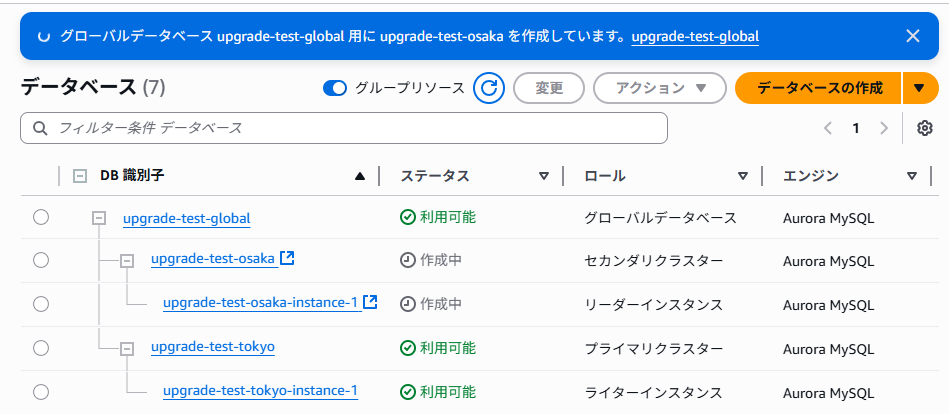Select radio button for upgrade-test-global
Image resolution: width=949 pixels, height=414 pixels.
coord(41,217)
